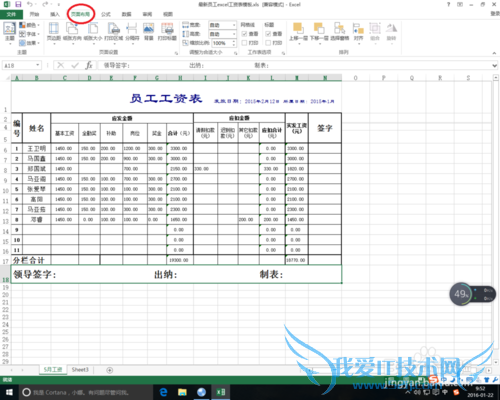Click the Print Titles (打印标题) button
The height and width of the screenshot is (400, 500).
167,32
